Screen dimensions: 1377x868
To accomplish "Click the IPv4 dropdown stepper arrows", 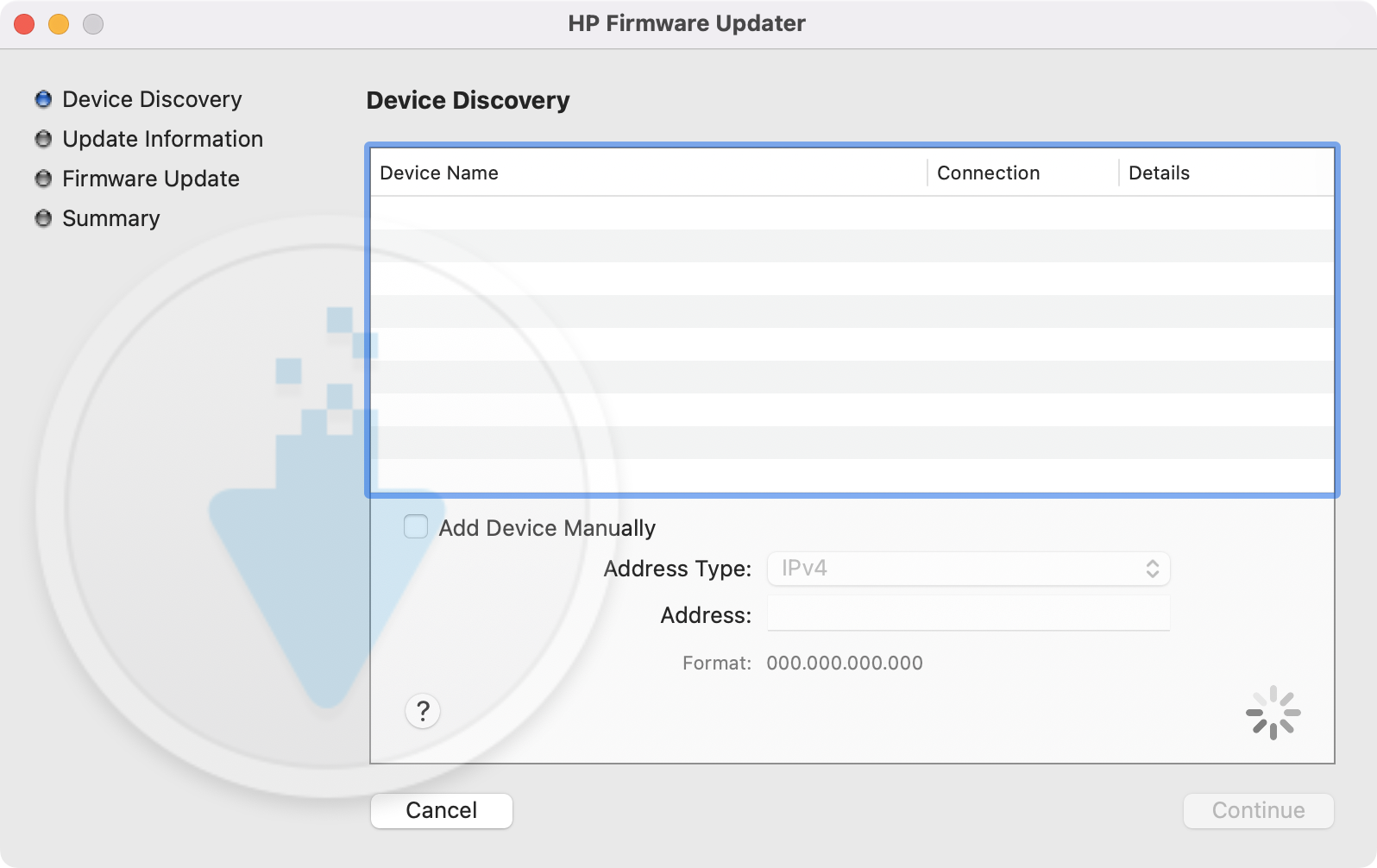I will point(1152,569).
